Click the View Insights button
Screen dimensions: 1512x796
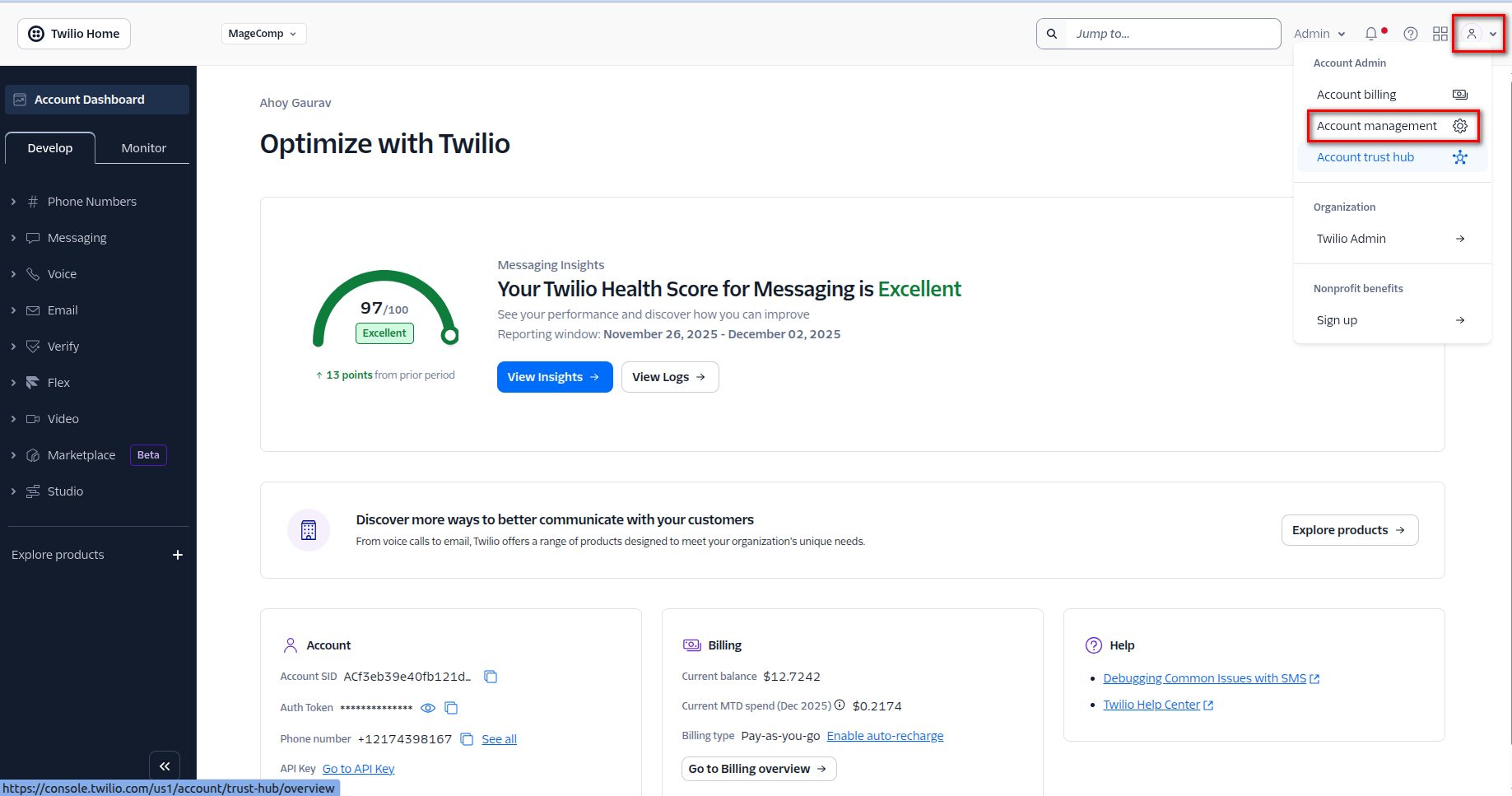pyautogui.click(x=554, y=377)
